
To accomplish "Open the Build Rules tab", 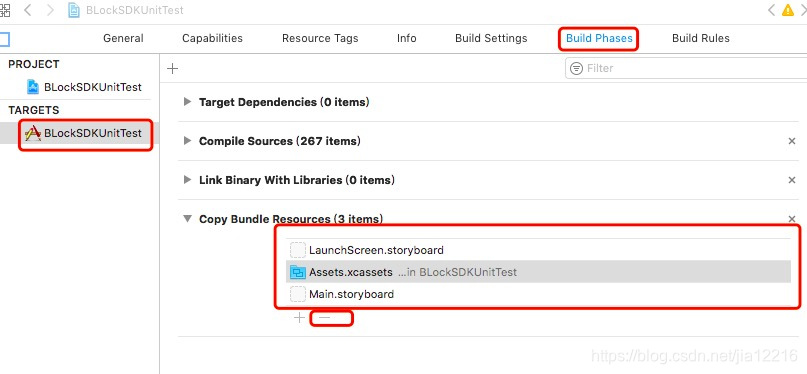I will [x=700, y=39].
